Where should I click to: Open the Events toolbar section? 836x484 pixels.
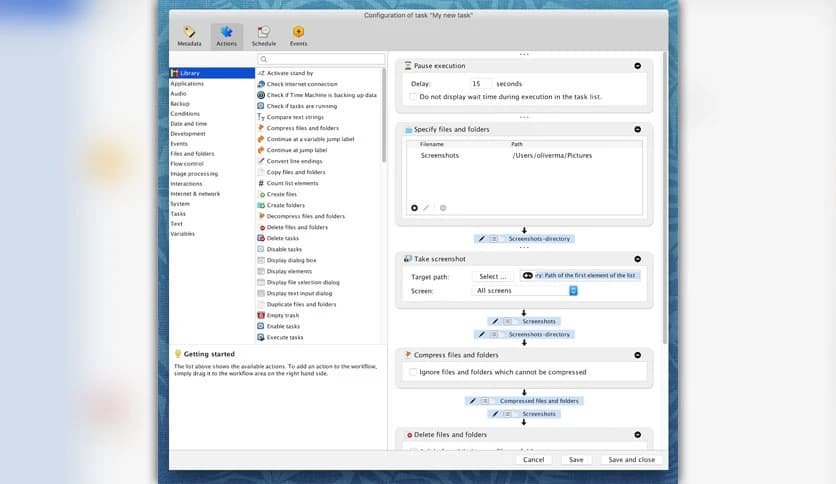point(298,36)
